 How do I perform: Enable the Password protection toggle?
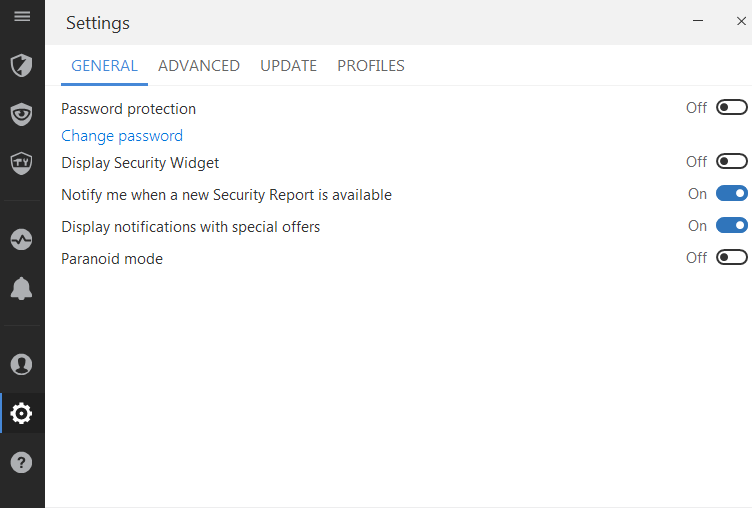click(731, 108)
